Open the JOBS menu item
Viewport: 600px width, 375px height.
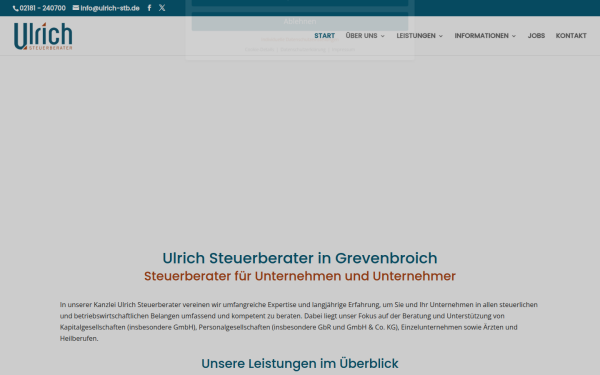pyautogui.click(x=536, y=36)
